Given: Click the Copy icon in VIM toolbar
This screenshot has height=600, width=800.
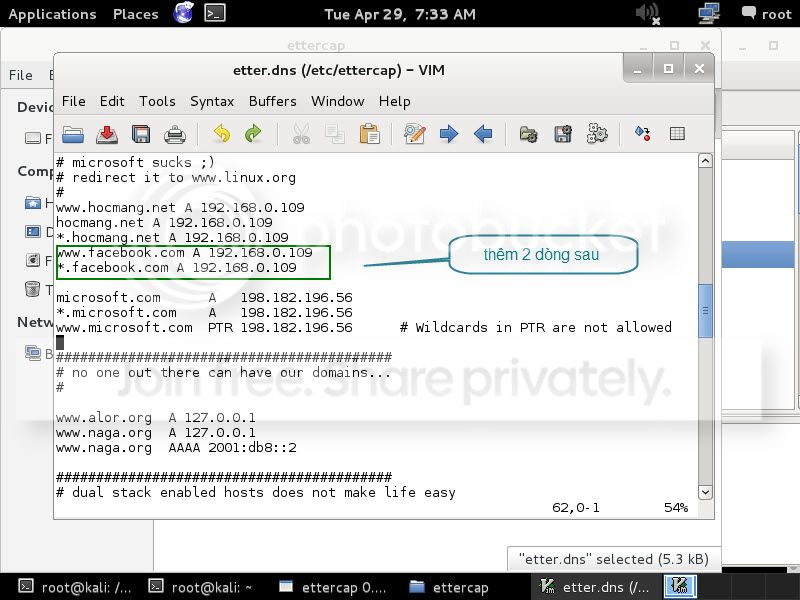Looking at the screenshot, I should (335, 135).
